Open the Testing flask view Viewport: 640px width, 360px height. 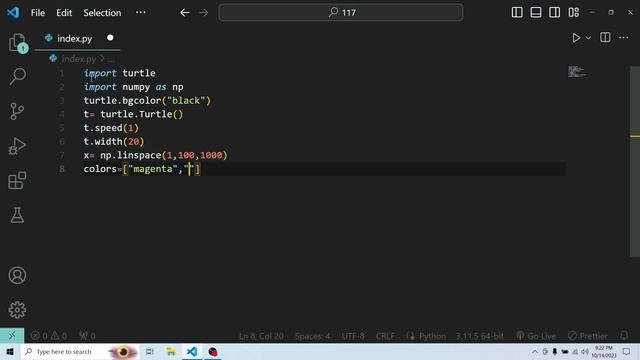[x=17, y=215]
